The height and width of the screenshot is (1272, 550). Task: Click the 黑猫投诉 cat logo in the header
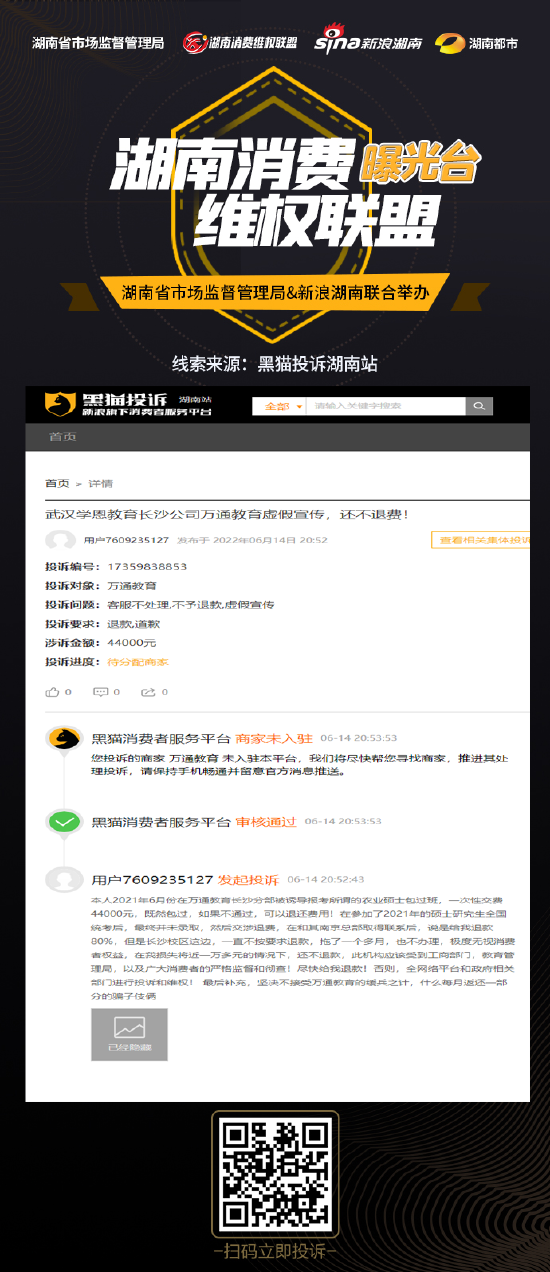click(59, 405)
